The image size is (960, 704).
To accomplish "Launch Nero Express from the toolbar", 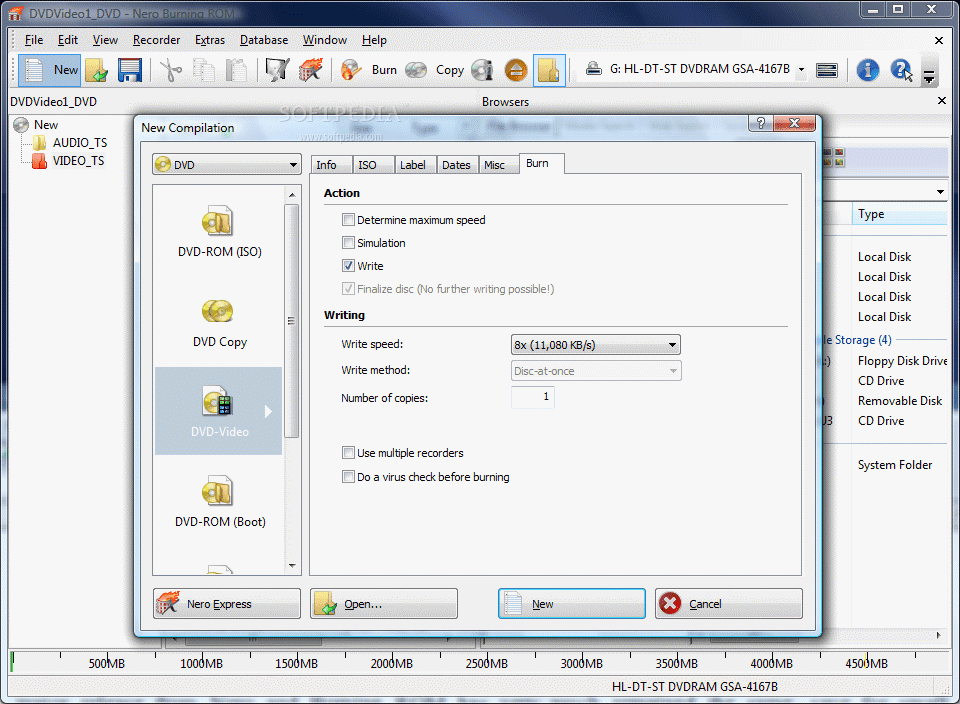I will click(310, 70).
